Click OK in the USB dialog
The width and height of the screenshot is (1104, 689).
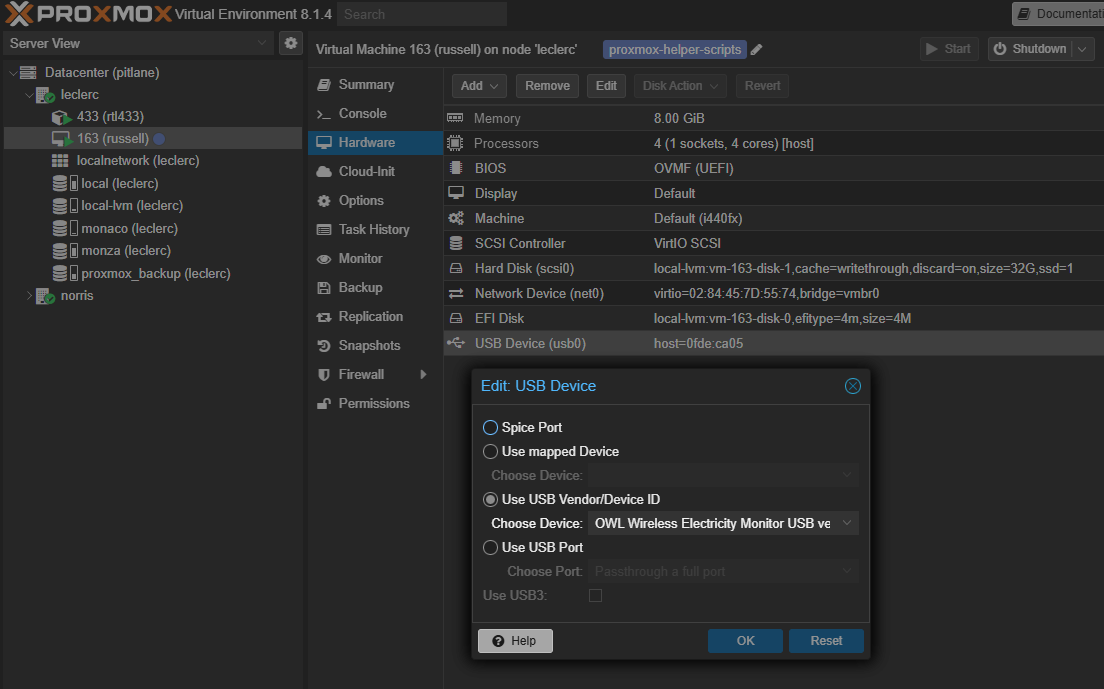[745, 640]
